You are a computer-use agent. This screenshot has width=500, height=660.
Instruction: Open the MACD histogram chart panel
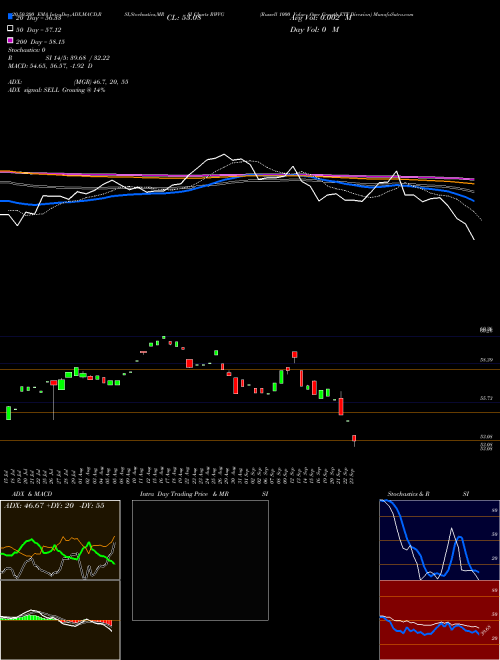(60, 620)
